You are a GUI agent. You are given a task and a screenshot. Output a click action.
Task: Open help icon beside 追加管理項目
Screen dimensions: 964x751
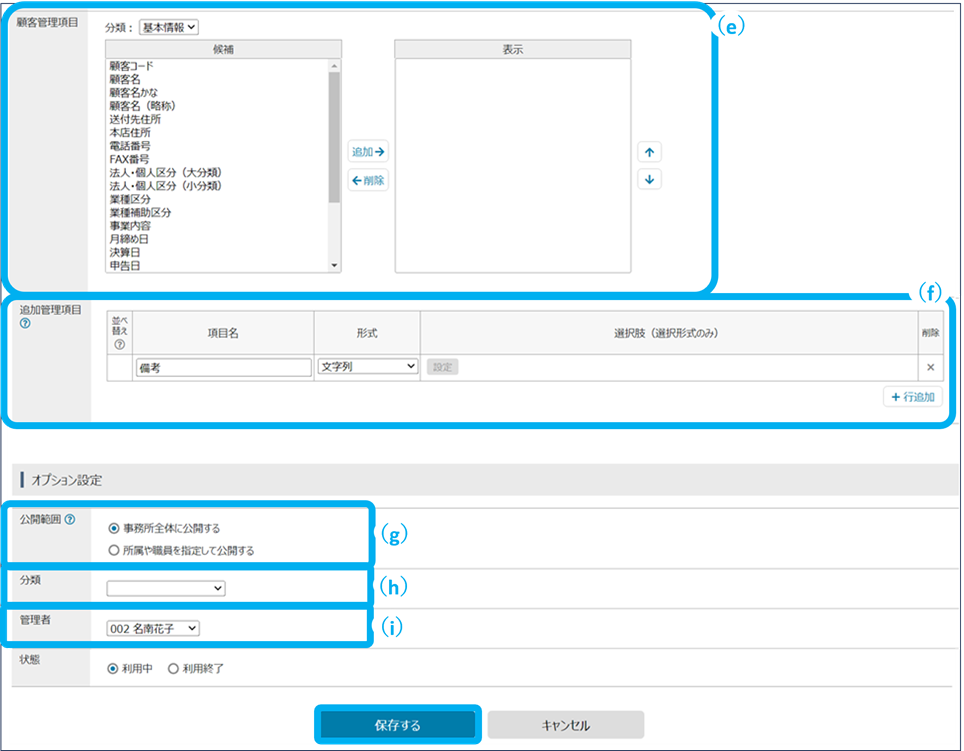(x=24, y=323)
